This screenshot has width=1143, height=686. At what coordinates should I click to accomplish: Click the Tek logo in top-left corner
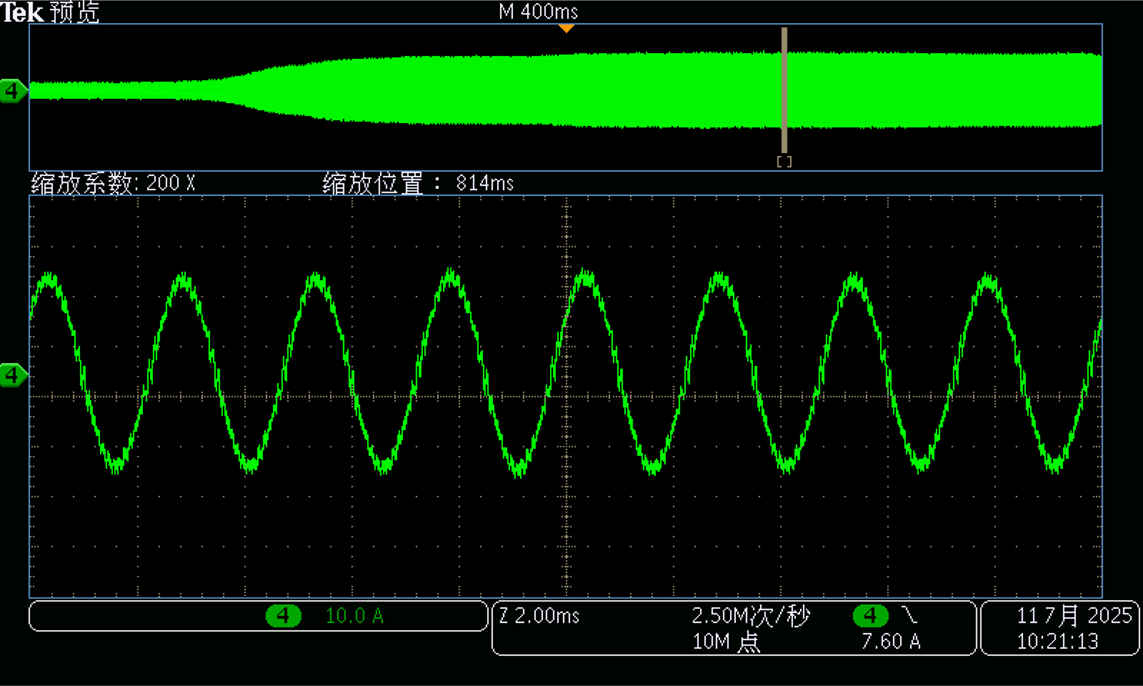(22, 12)
